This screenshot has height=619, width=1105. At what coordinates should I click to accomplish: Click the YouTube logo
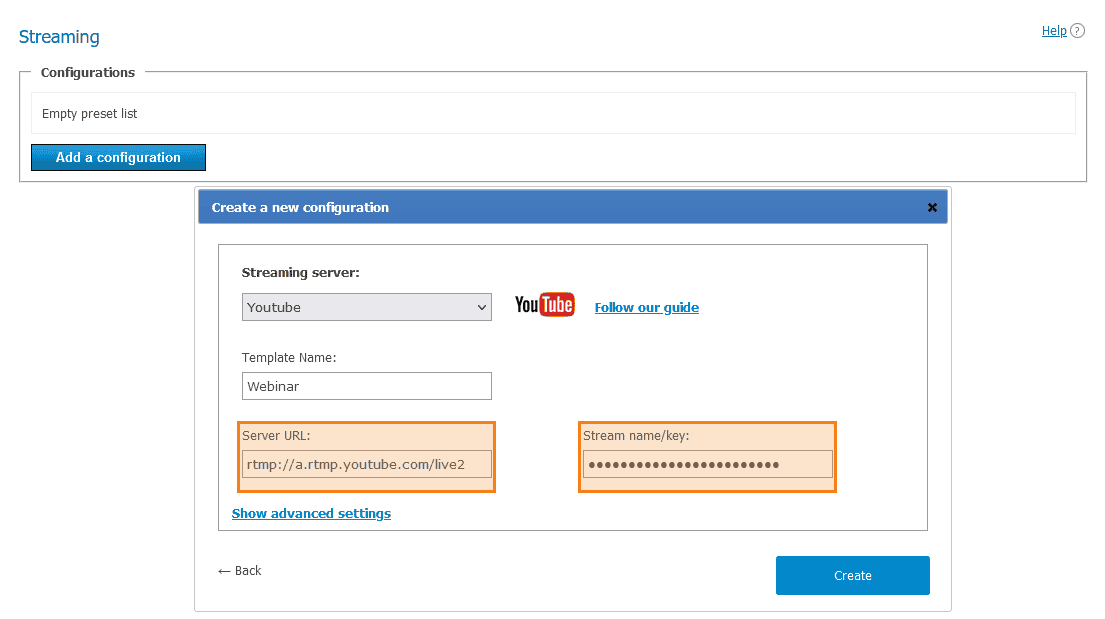click(545, 305)
